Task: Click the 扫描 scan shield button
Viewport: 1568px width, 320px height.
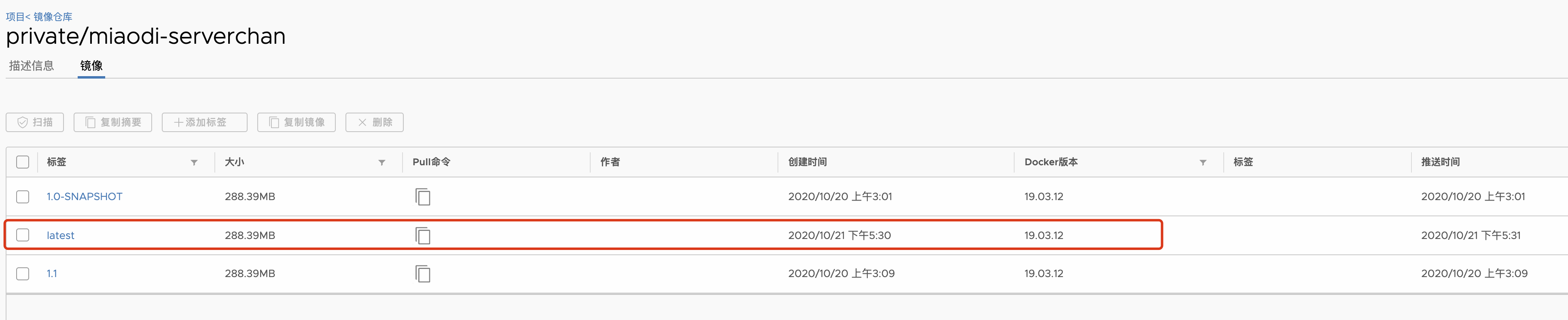Action: (35, 122)
